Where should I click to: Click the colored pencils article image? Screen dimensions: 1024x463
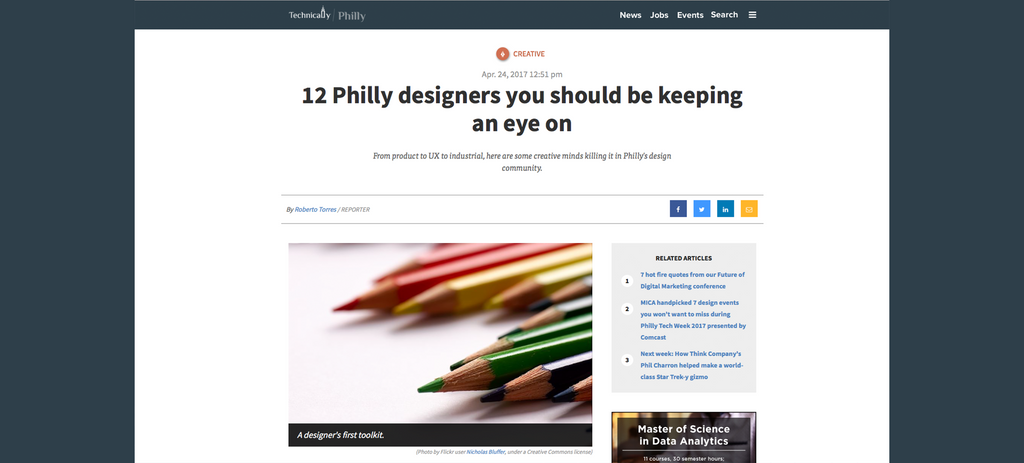click(440, 333)
